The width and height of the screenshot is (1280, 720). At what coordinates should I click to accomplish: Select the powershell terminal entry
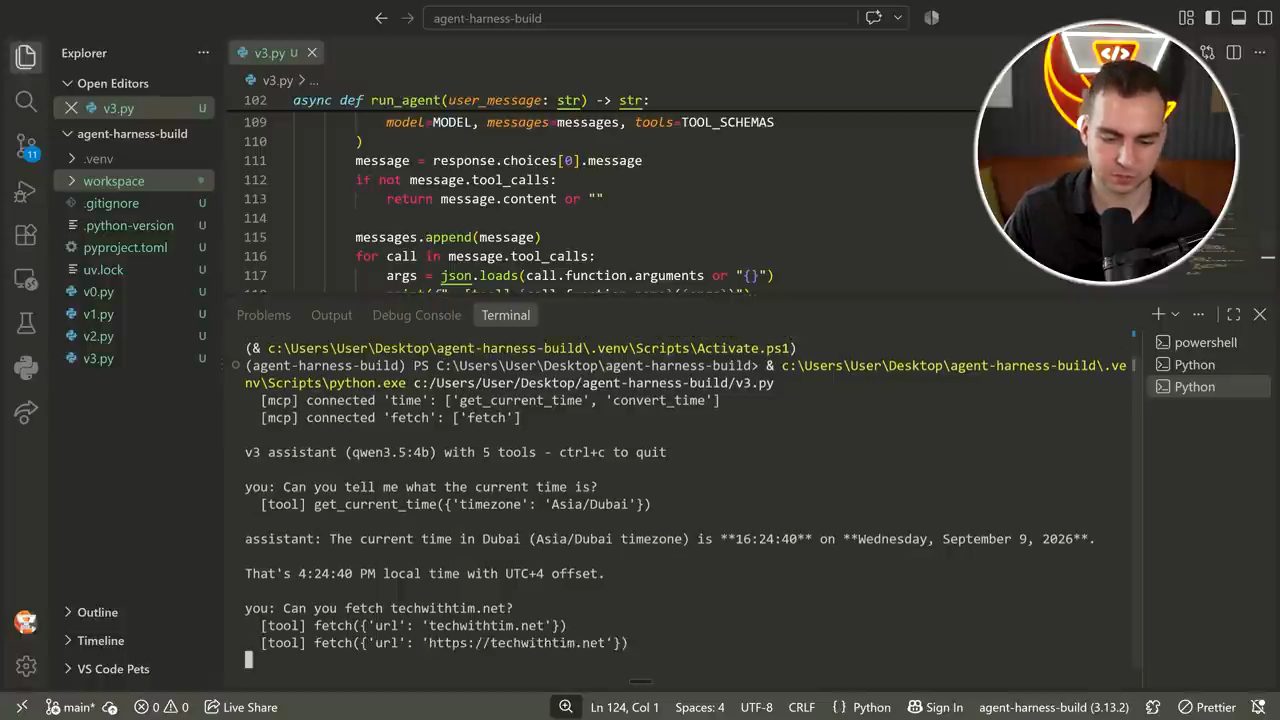coord(1205,342)
